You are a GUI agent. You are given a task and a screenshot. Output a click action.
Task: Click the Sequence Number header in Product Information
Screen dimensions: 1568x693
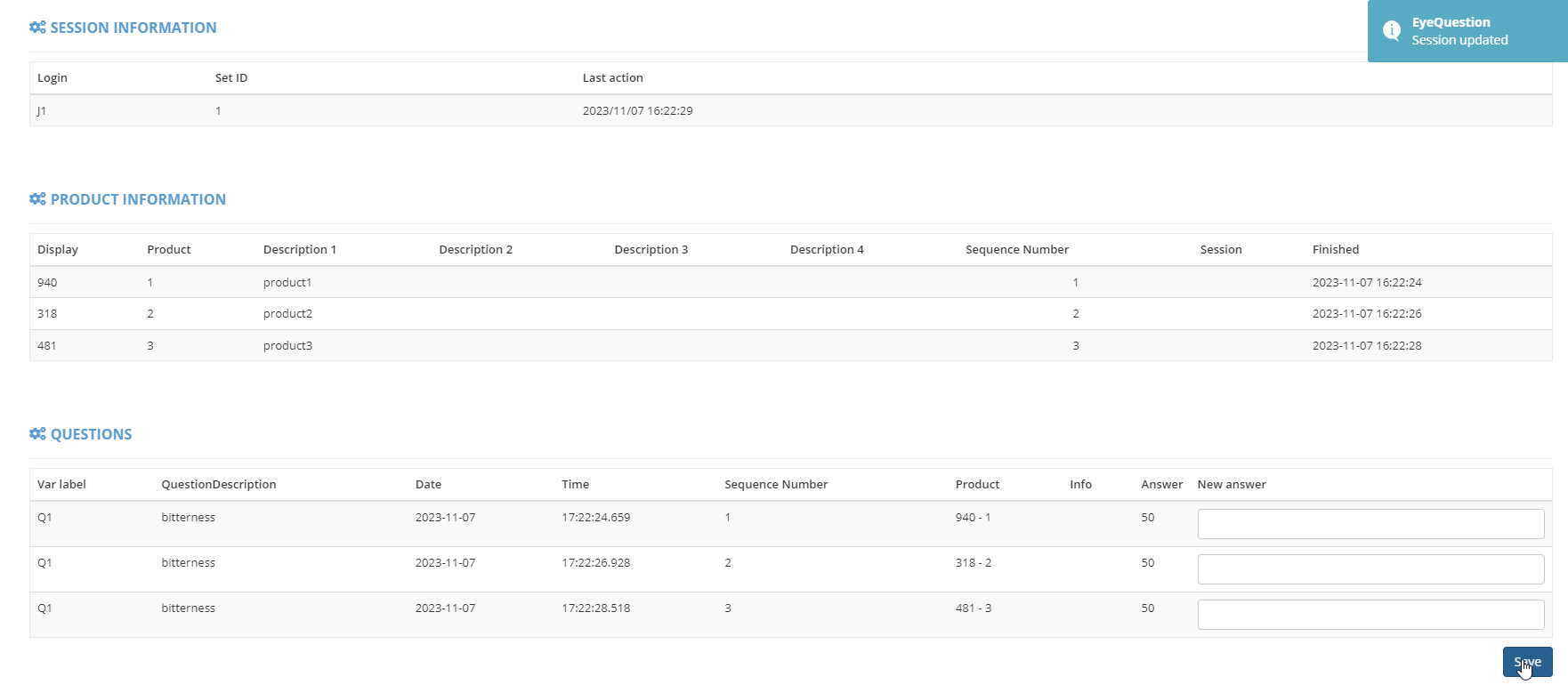(1016, 250)
